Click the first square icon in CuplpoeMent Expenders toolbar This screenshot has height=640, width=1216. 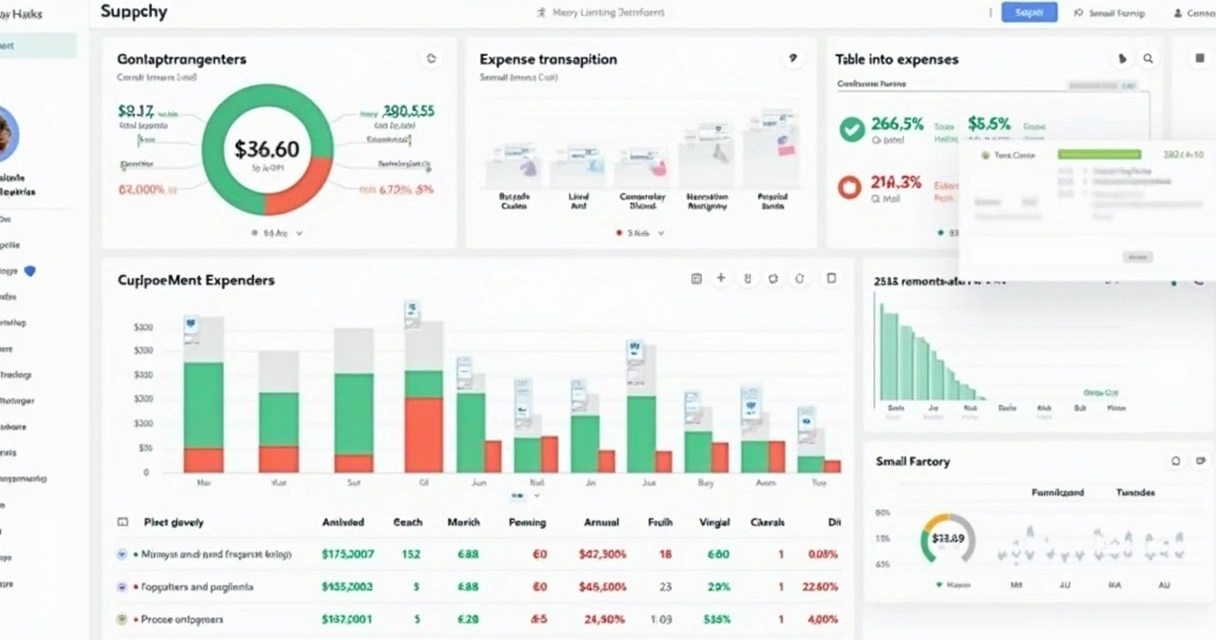point(696,279)
